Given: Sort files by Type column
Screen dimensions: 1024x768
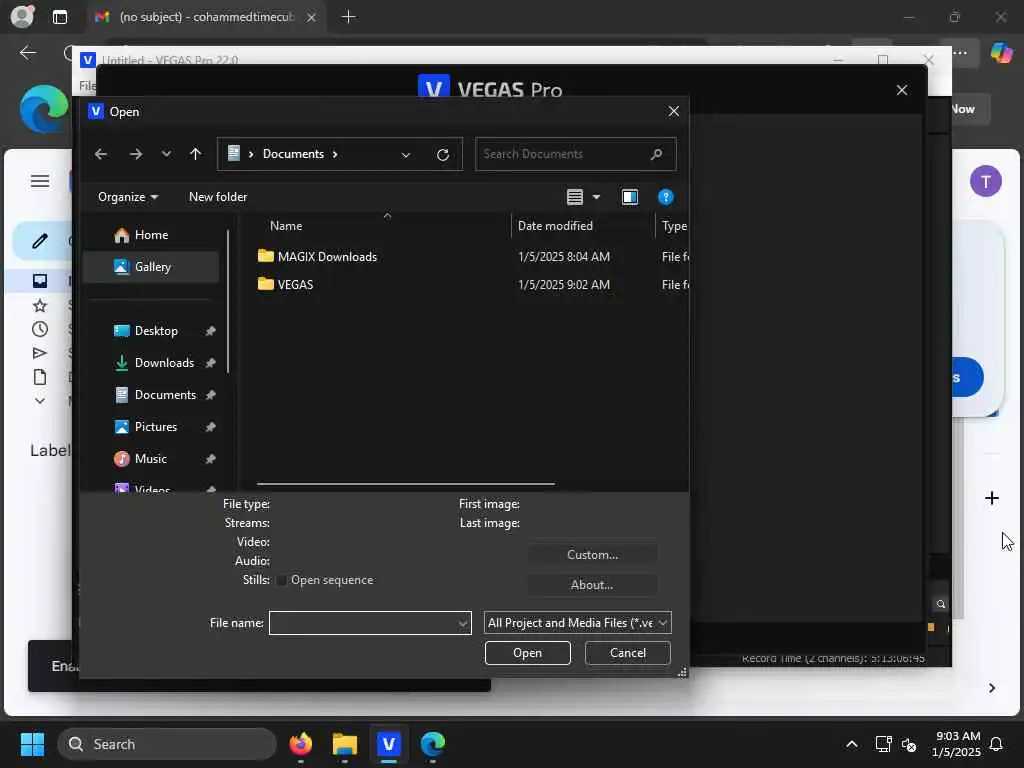Looking at the screenshot, I should [674, 226].
